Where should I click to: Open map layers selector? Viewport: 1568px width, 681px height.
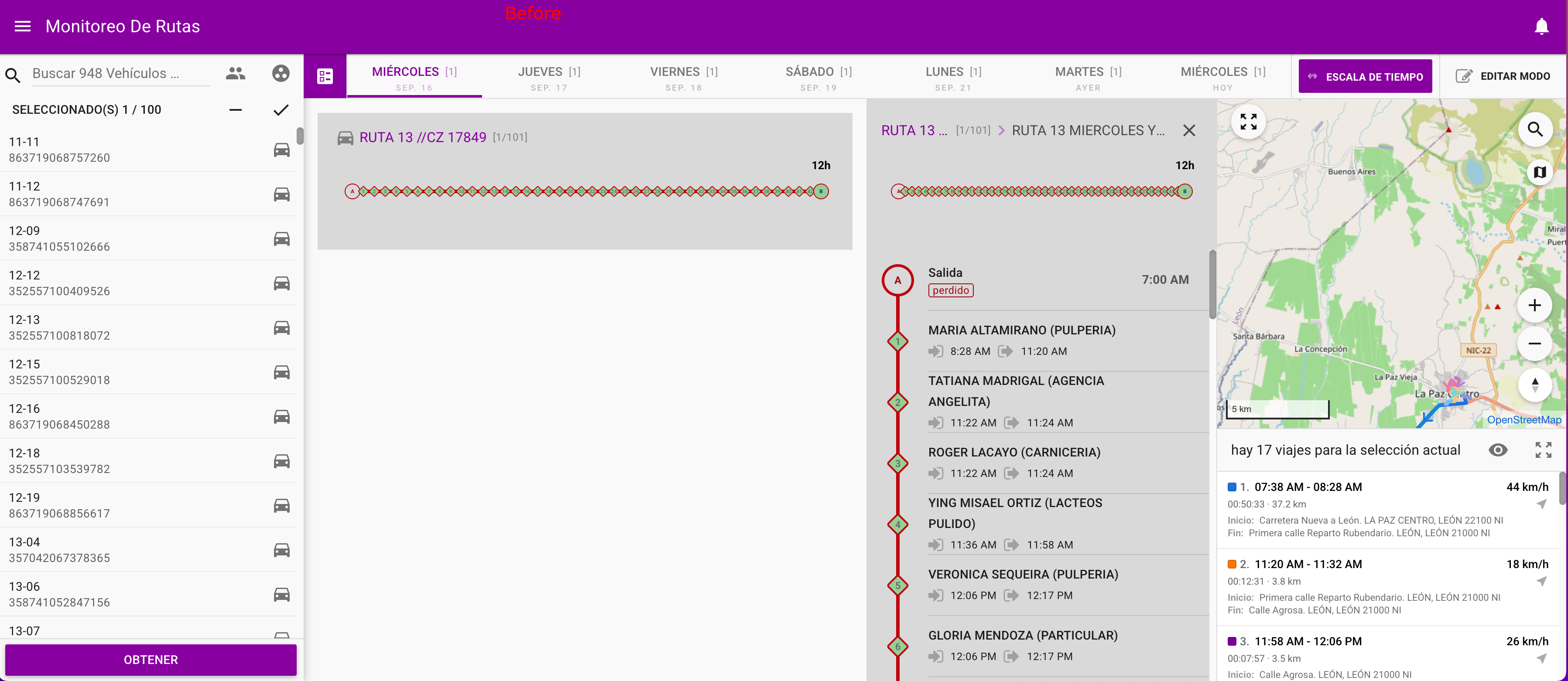coord(1540,173)
